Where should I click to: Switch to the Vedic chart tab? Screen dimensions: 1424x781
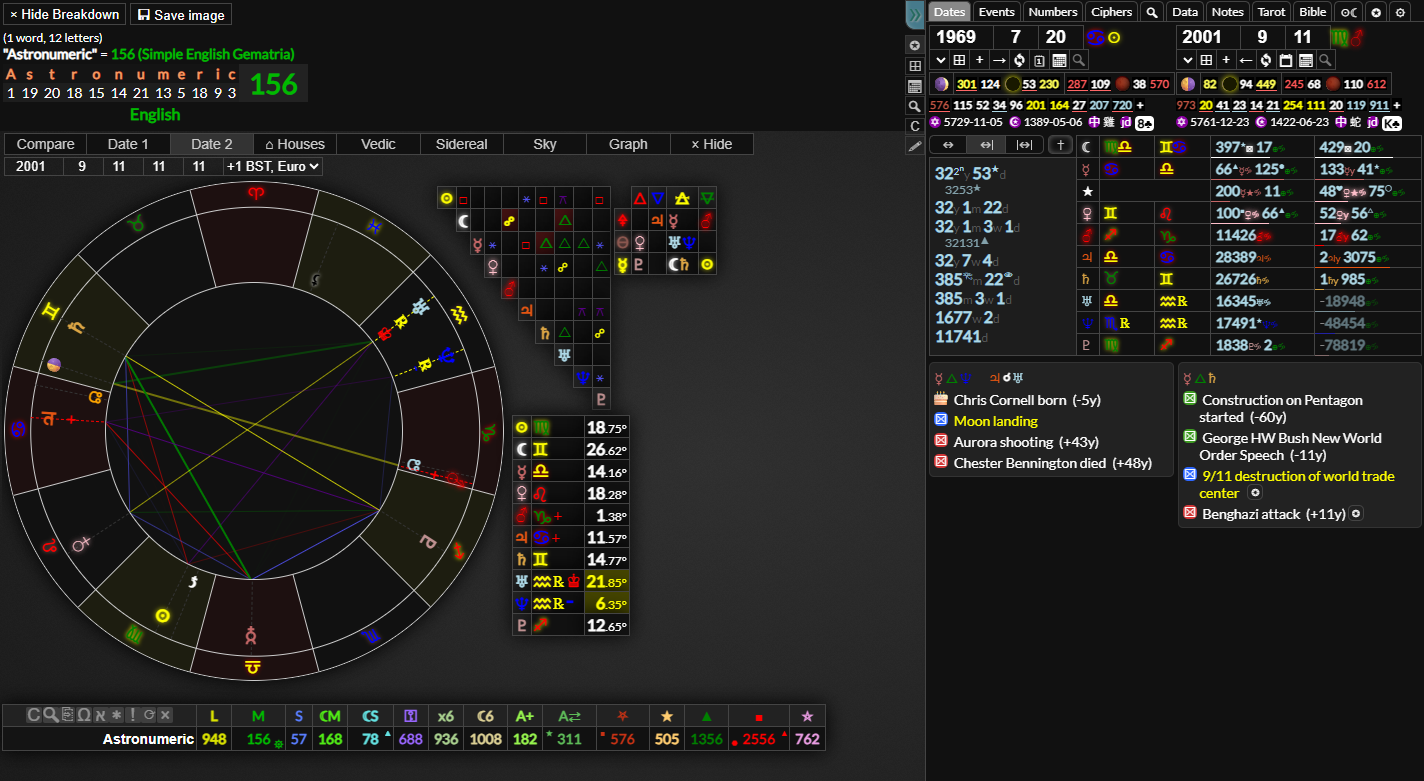378,144
